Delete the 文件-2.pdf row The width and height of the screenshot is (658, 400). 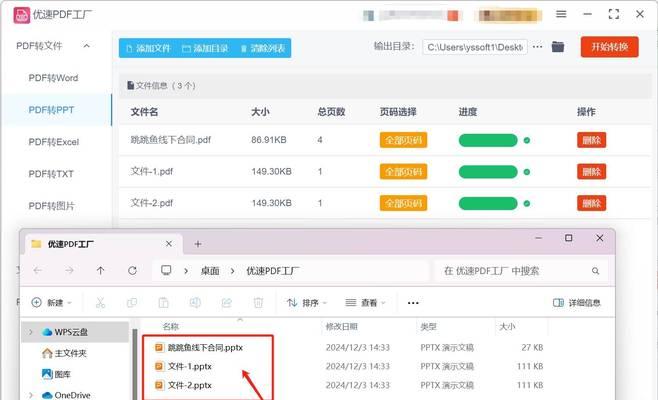591,203
